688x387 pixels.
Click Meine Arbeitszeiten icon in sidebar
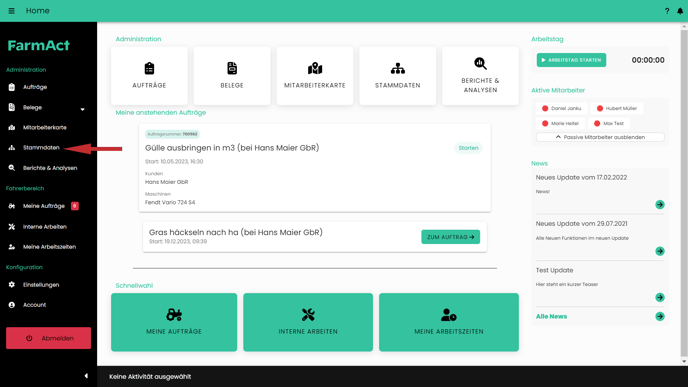tap(12, 247)
